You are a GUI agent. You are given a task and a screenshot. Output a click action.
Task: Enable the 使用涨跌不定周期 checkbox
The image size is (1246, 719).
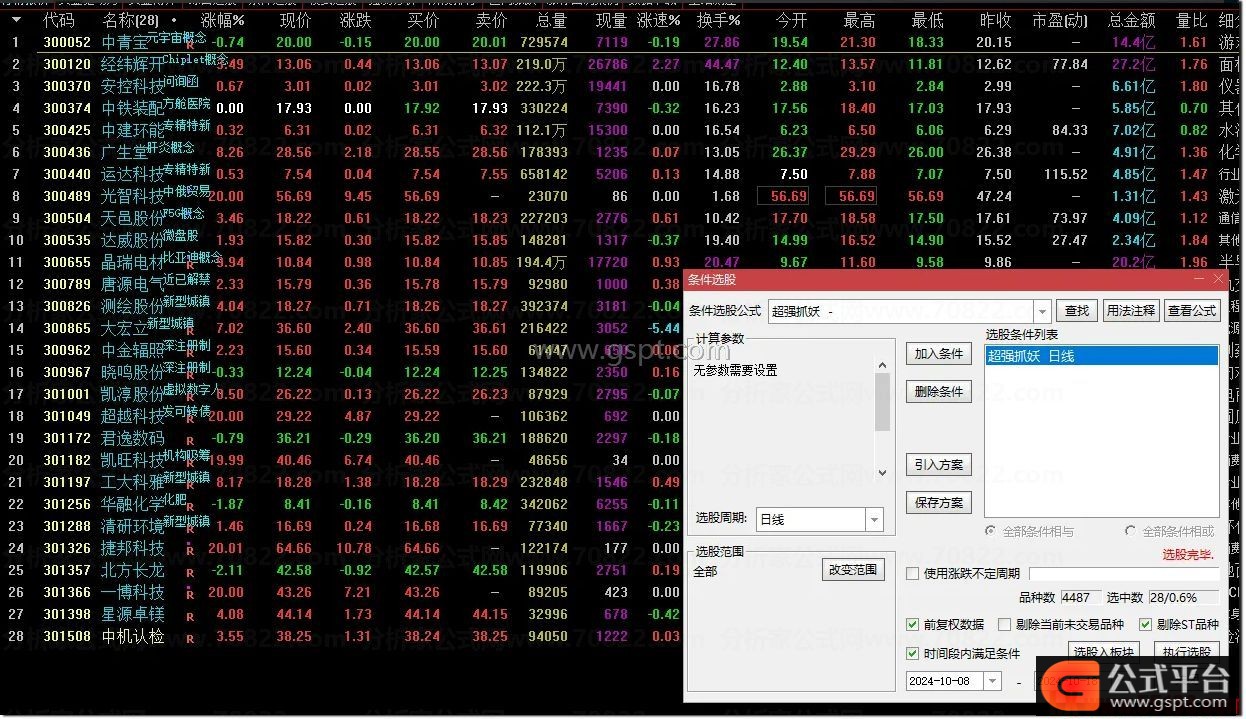(912, 573)
